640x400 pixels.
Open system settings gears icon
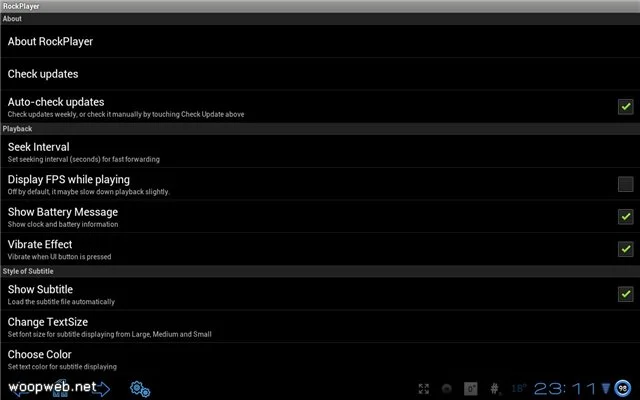coord(140,389)
